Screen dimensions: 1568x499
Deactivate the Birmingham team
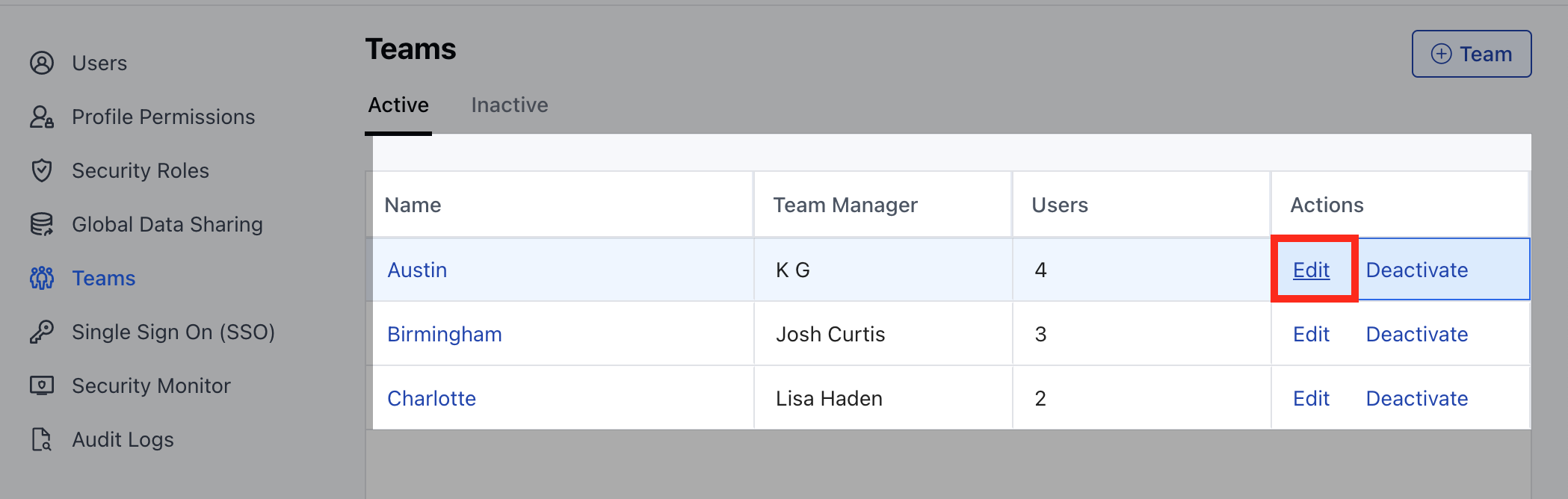(1416, 334)
